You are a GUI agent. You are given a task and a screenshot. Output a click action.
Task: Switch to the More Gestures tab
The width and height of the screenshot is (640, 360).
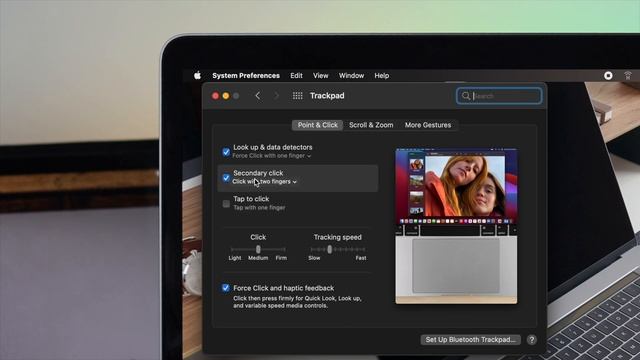click(x=428, y=125)
